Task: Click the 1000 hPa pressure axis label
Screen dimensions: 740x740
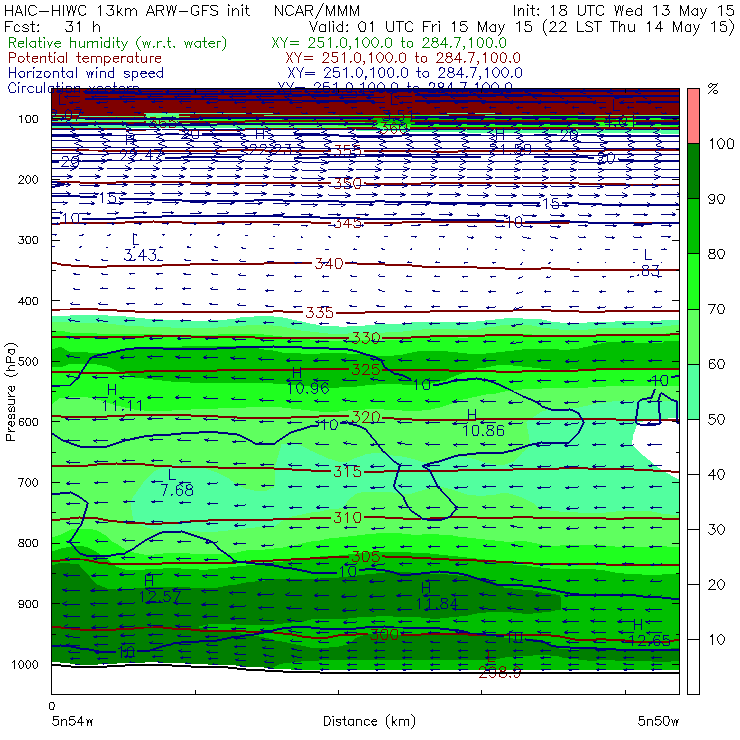Action: point(25,664)
